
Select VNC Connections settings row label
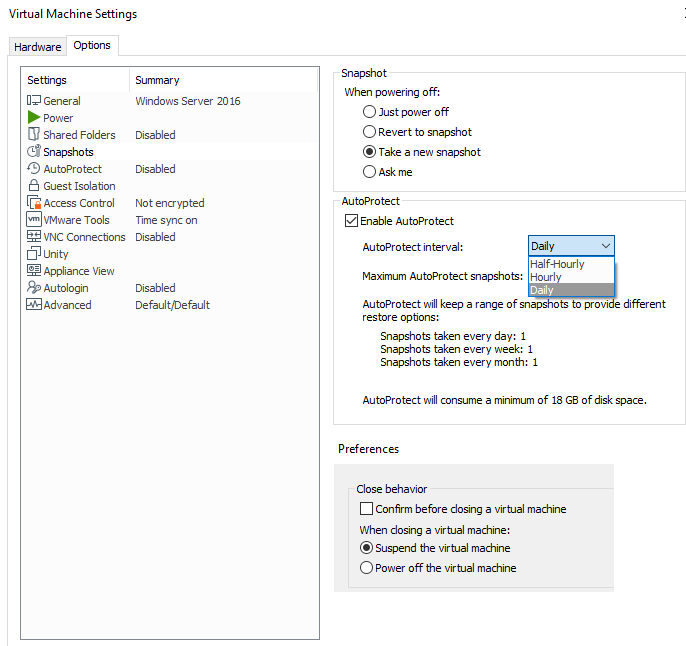tap(84, 237)
